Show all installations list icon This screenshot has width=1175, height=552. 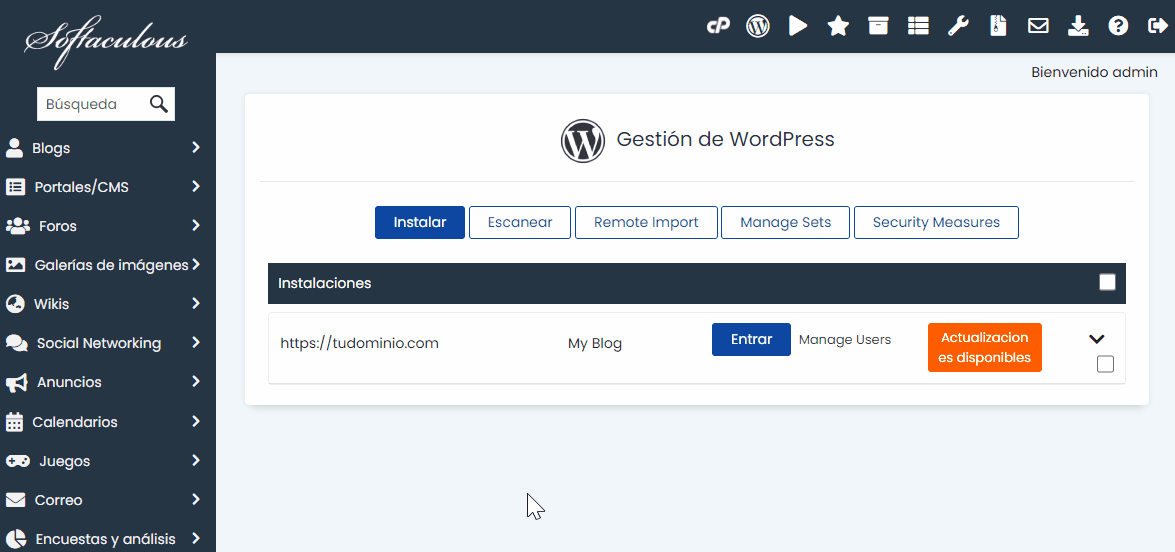coord(918,26)
